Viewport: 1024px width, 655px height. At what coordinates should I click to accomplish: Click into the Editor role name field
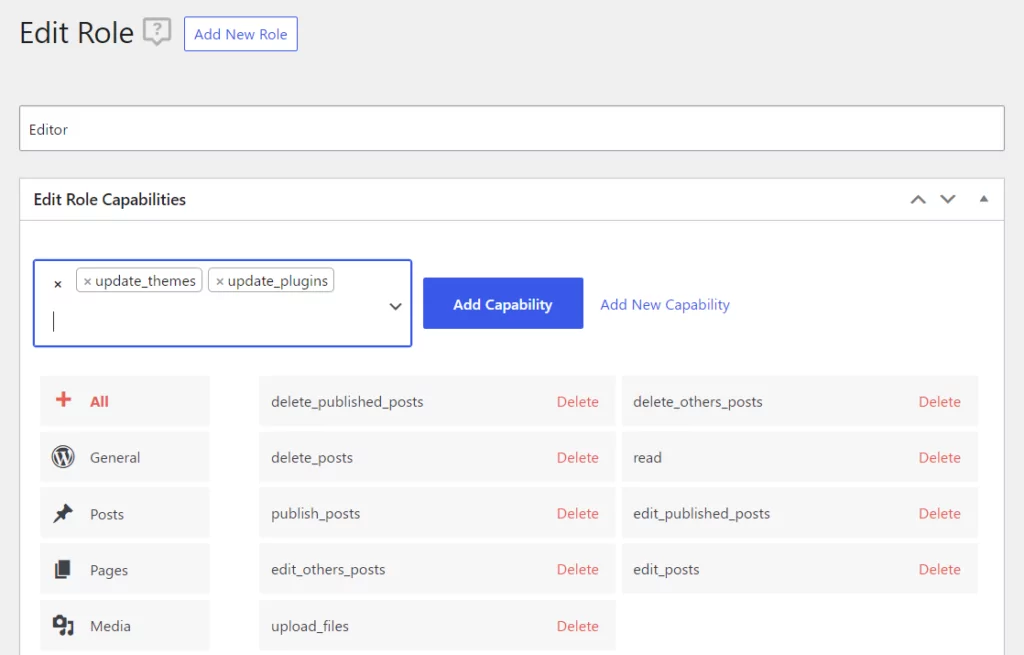coord(512,129)
